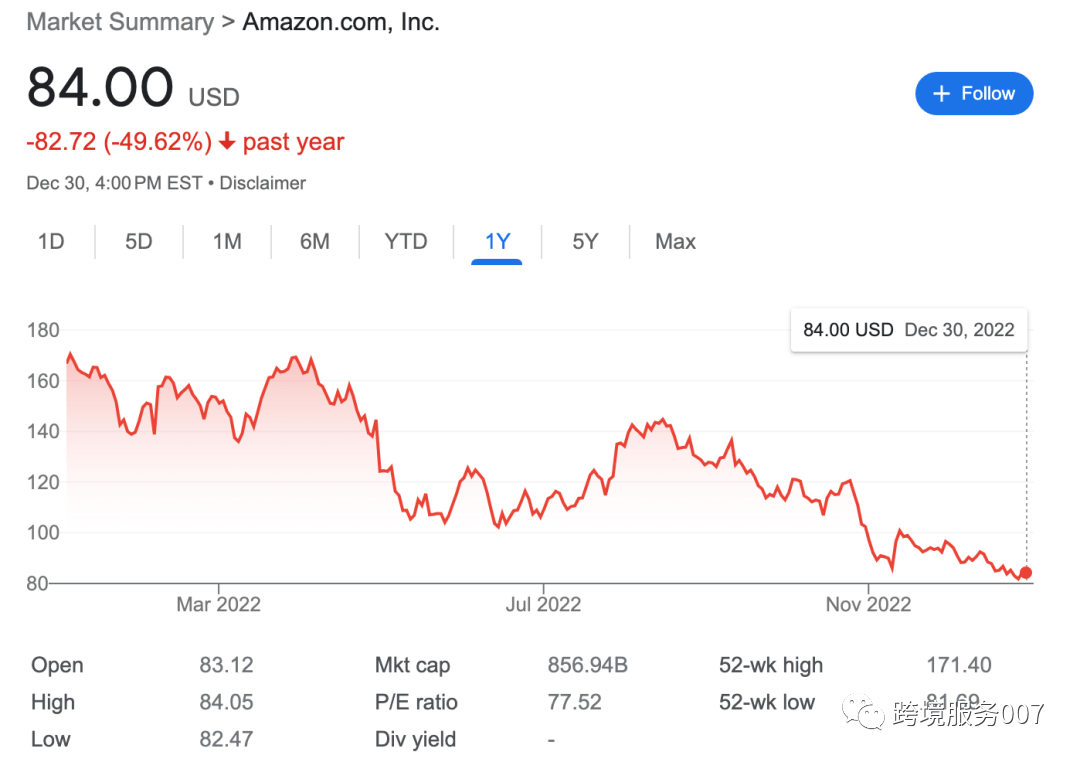
Task: Open the Max range tab
Action: (x=675, y=242)
